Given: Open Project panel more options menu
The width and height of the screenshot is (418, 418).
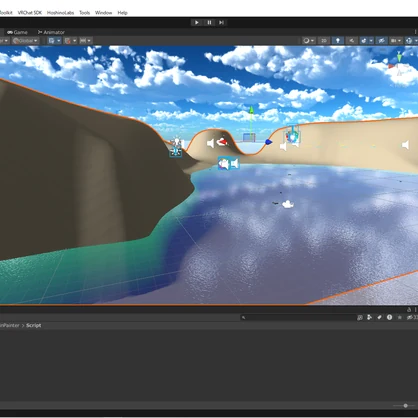Looking at the screenshot, I should (x=415, y=310).
